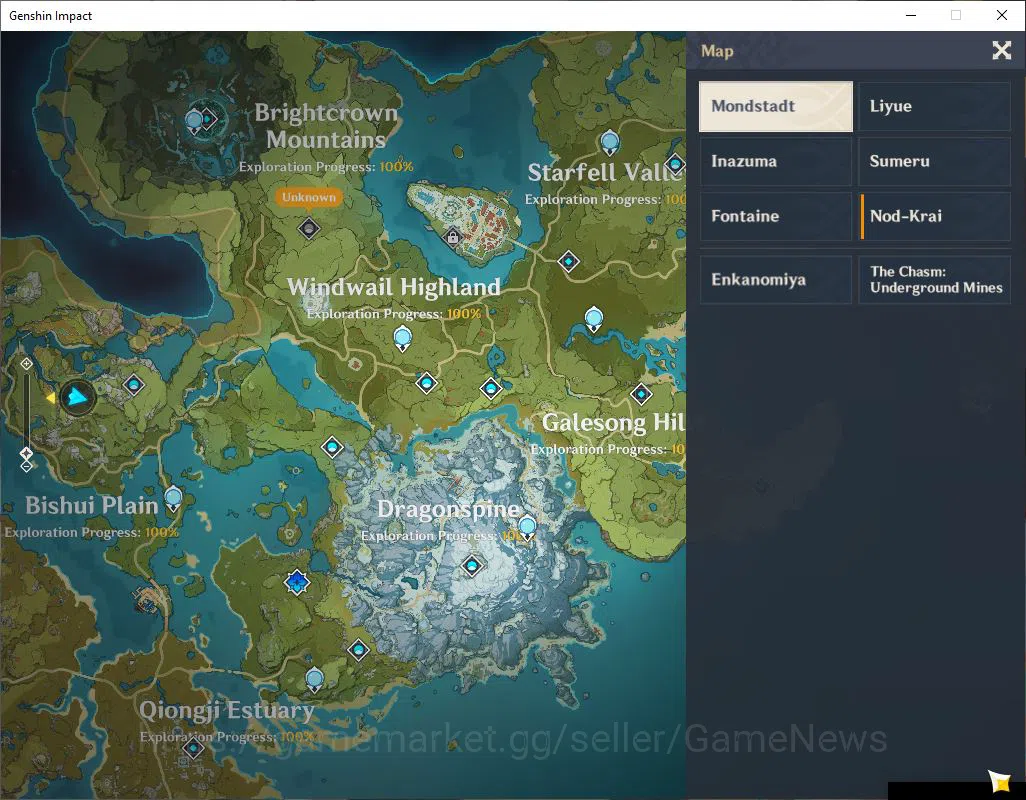Click the teleport waypoint below Dragonspine label
1026x800 pixels.
[x=472, y=566]
